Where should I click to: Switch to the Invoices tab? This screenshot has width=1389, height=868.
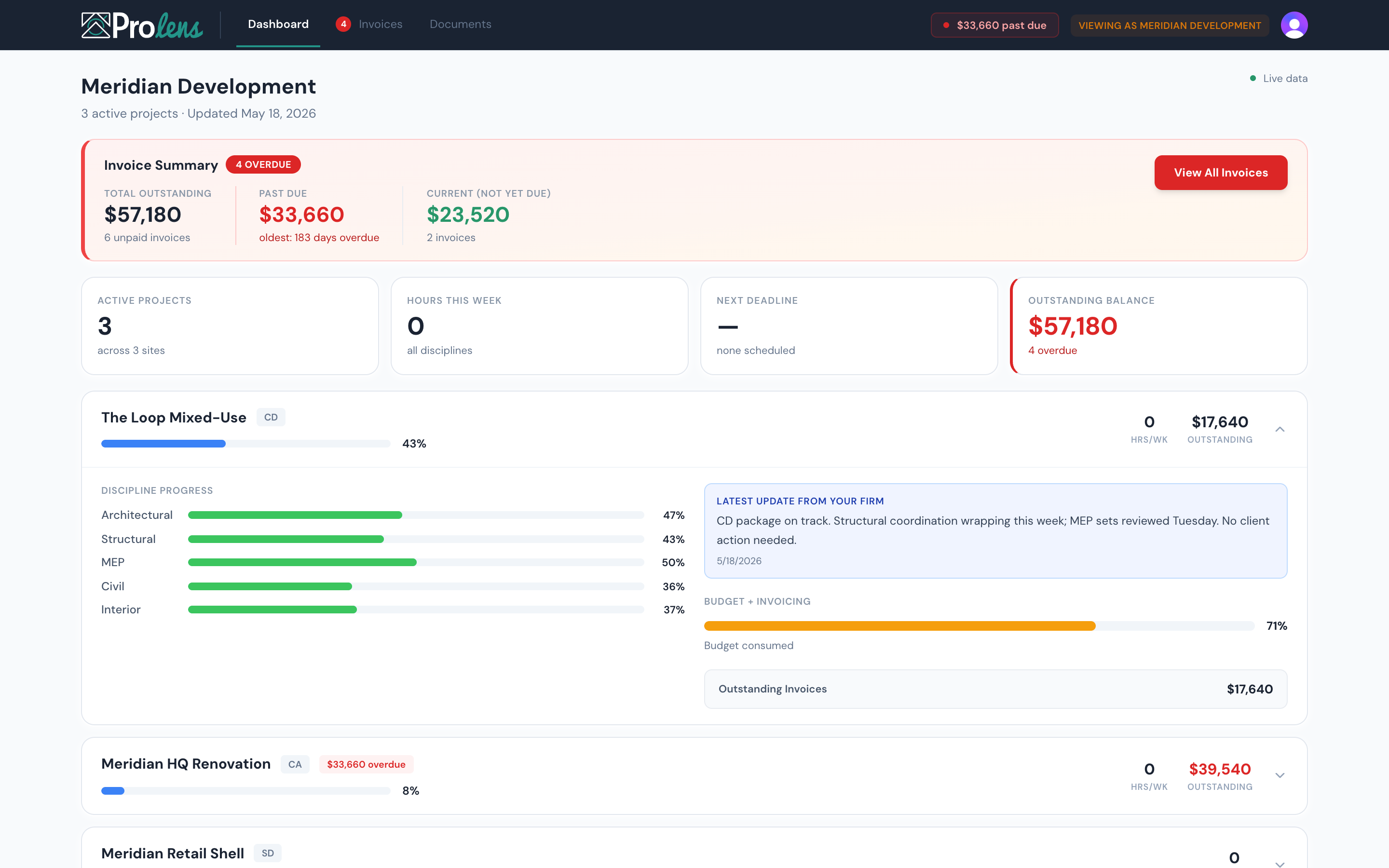[x=380, y=24]
